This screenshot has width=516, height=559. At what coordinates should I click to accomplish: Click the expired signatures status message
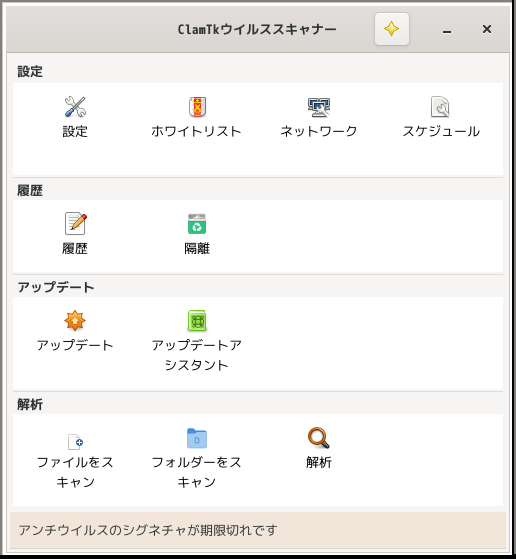click(148, 530)
